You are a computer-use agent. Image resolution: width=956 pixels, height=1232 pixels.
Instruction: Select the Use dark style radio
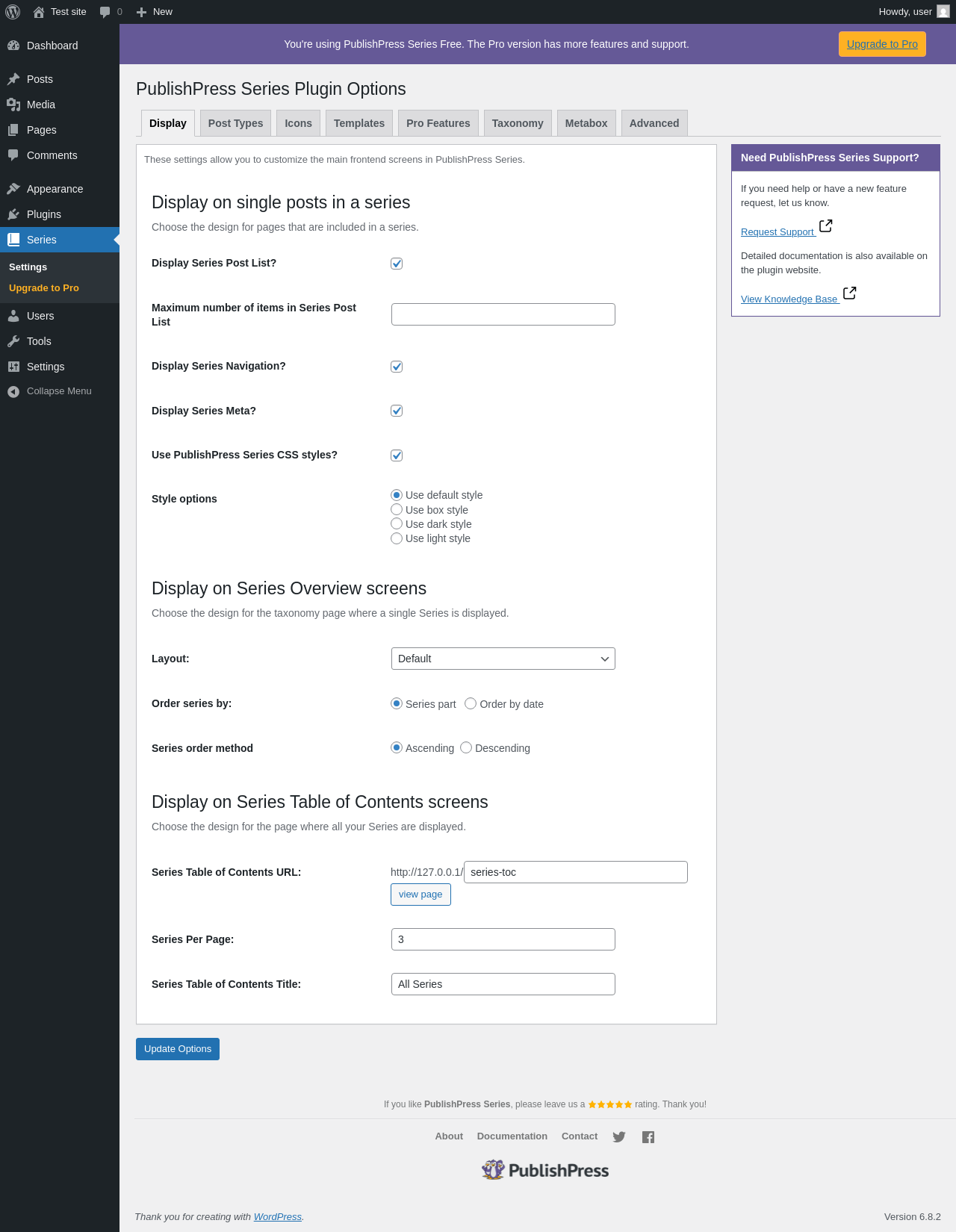397,524
